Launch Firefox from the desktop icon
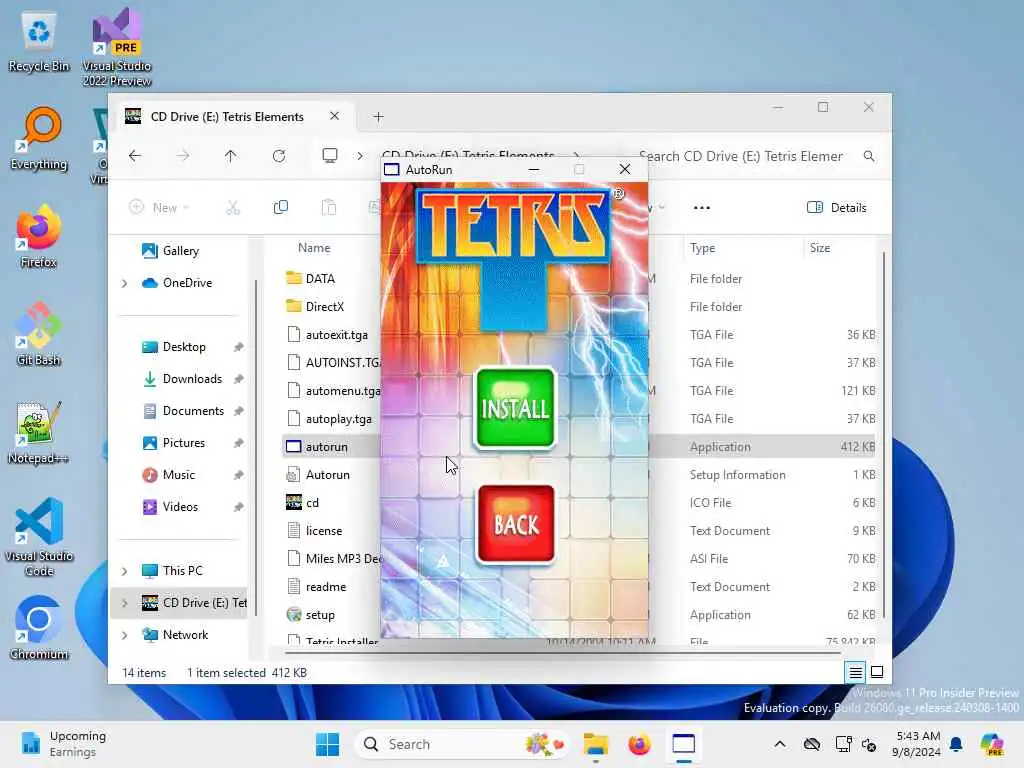Viewport: 1024px width, 768px height. pyautogui.click(x=39, y=236)
